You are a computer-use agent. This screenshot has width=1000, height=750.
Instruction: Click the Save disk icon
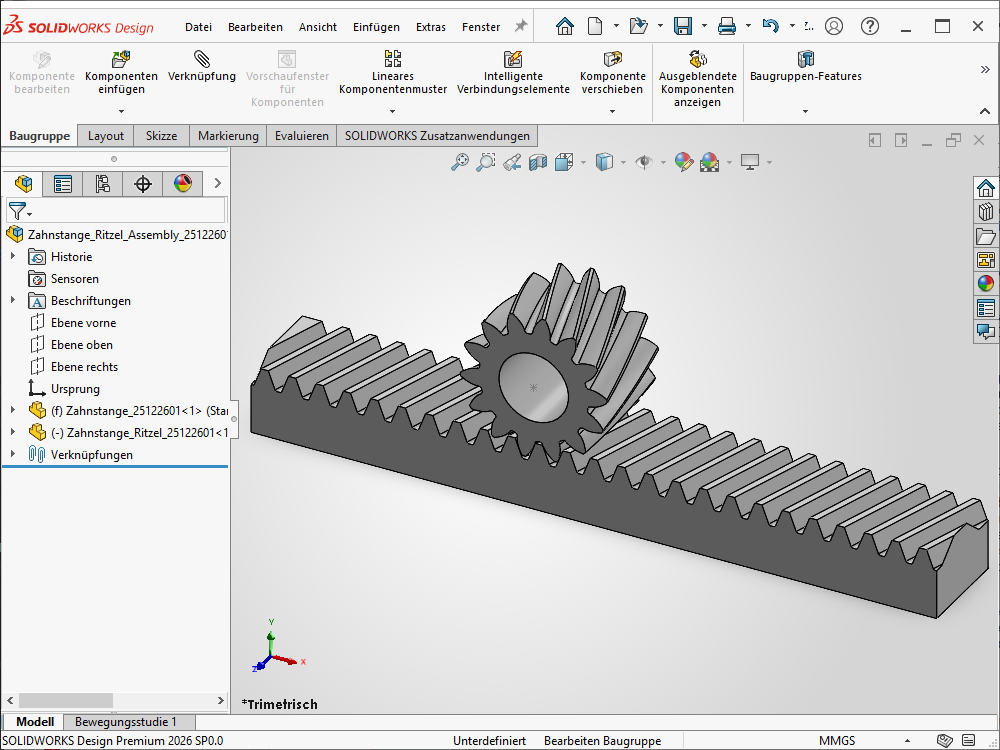point(683,26)
